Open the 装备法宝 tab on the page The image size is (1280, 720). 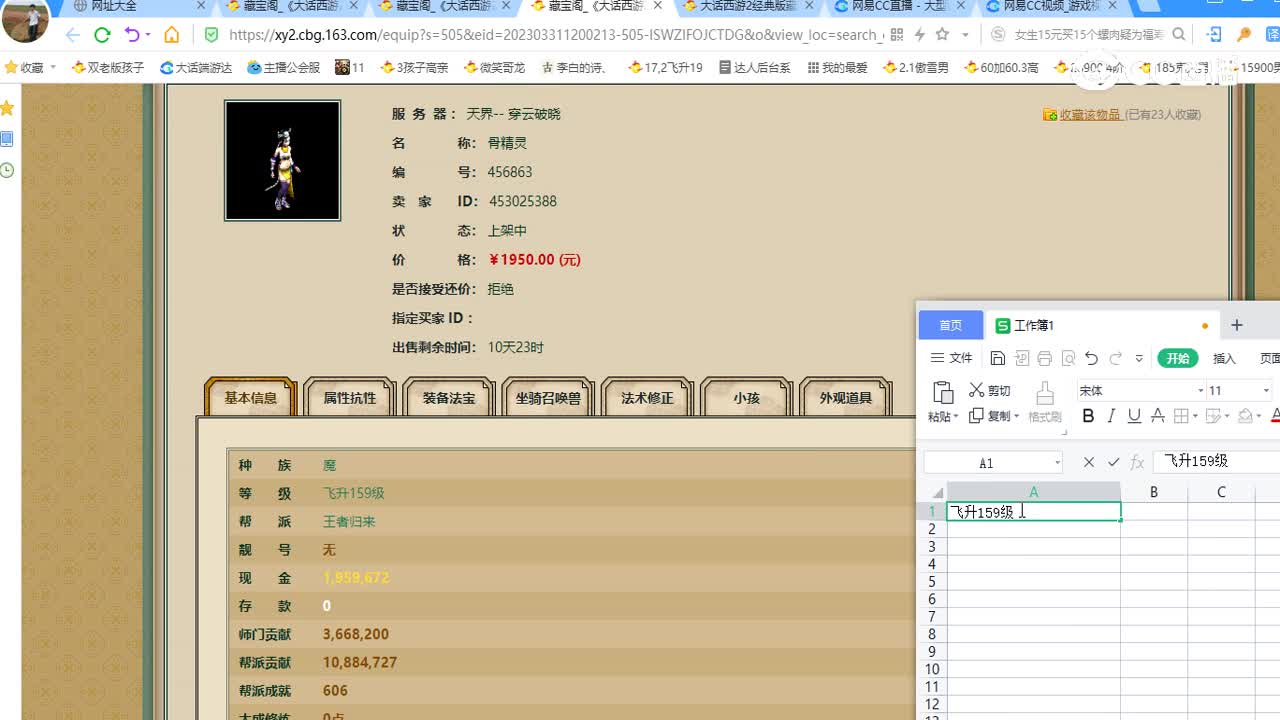tap(449, 397)
